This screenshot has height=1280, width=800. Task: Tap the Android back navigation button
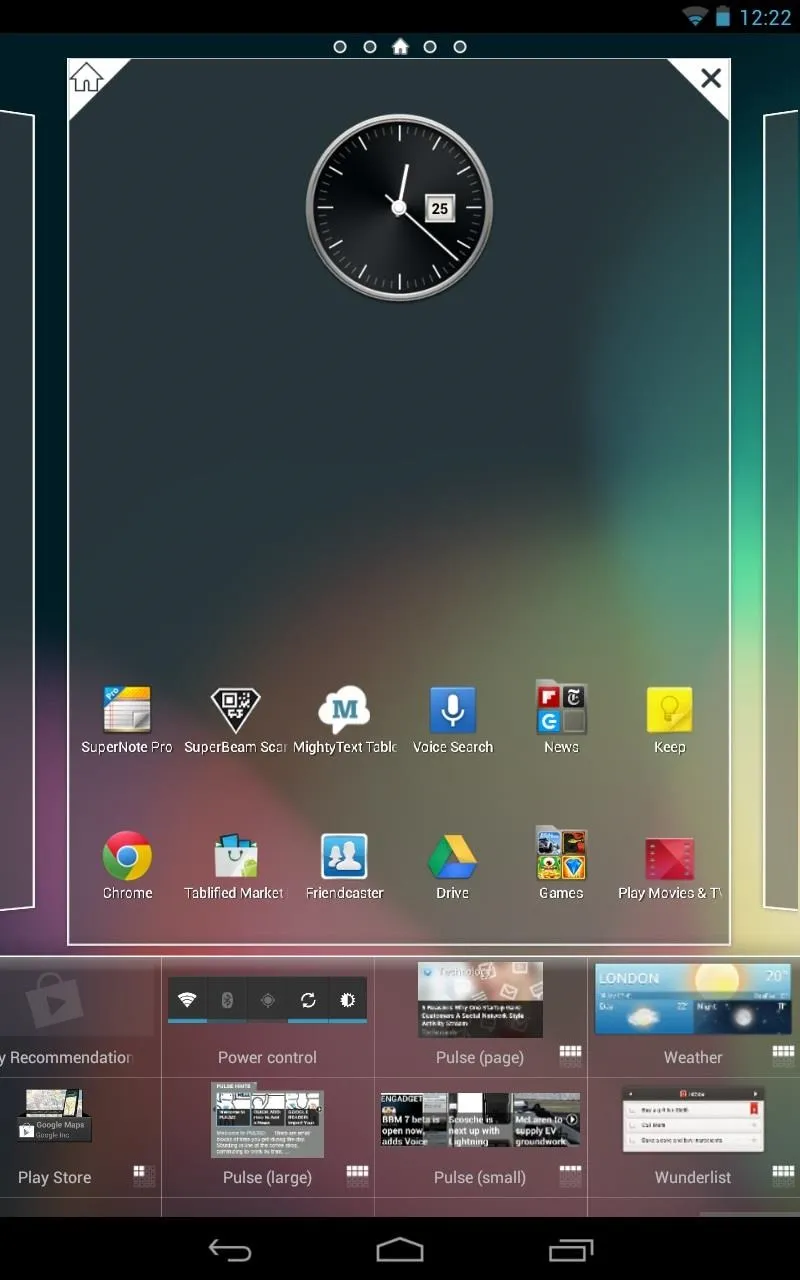(x=230, y=1249)
